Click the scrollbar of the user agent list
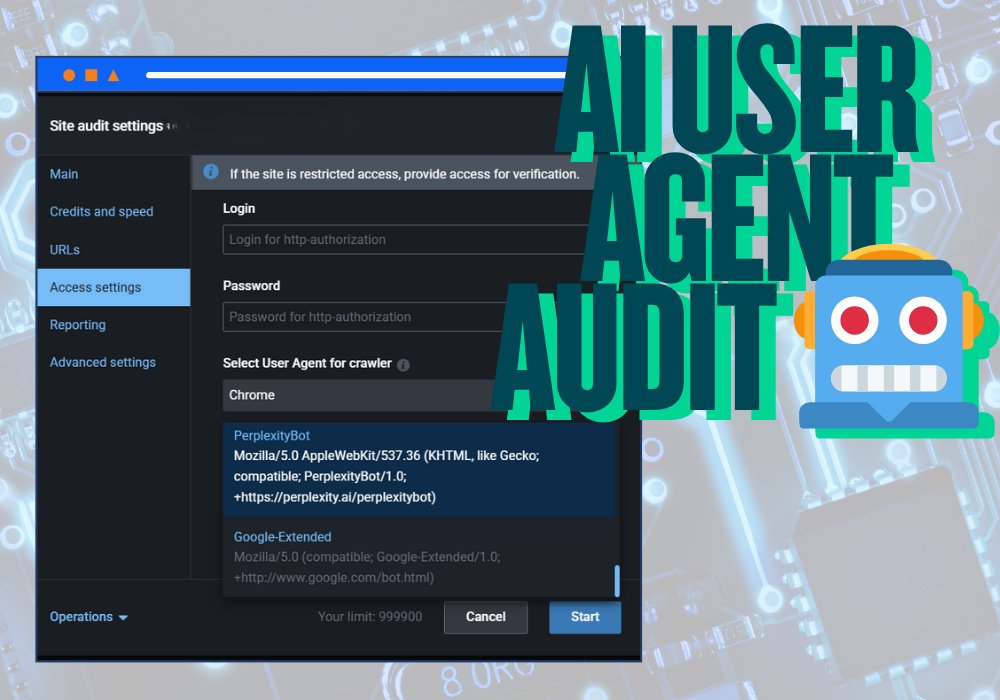This screenshot has width=1000, height=700. pyautogui.click(x=616, y=580)
